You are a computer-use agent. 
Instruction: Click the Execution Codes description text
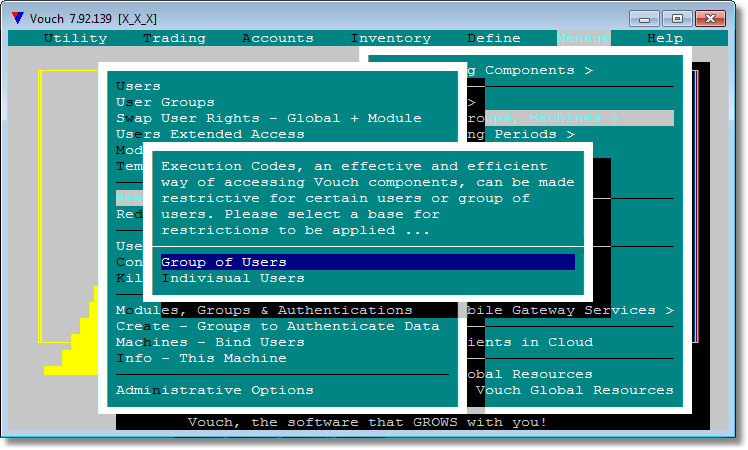368,199
